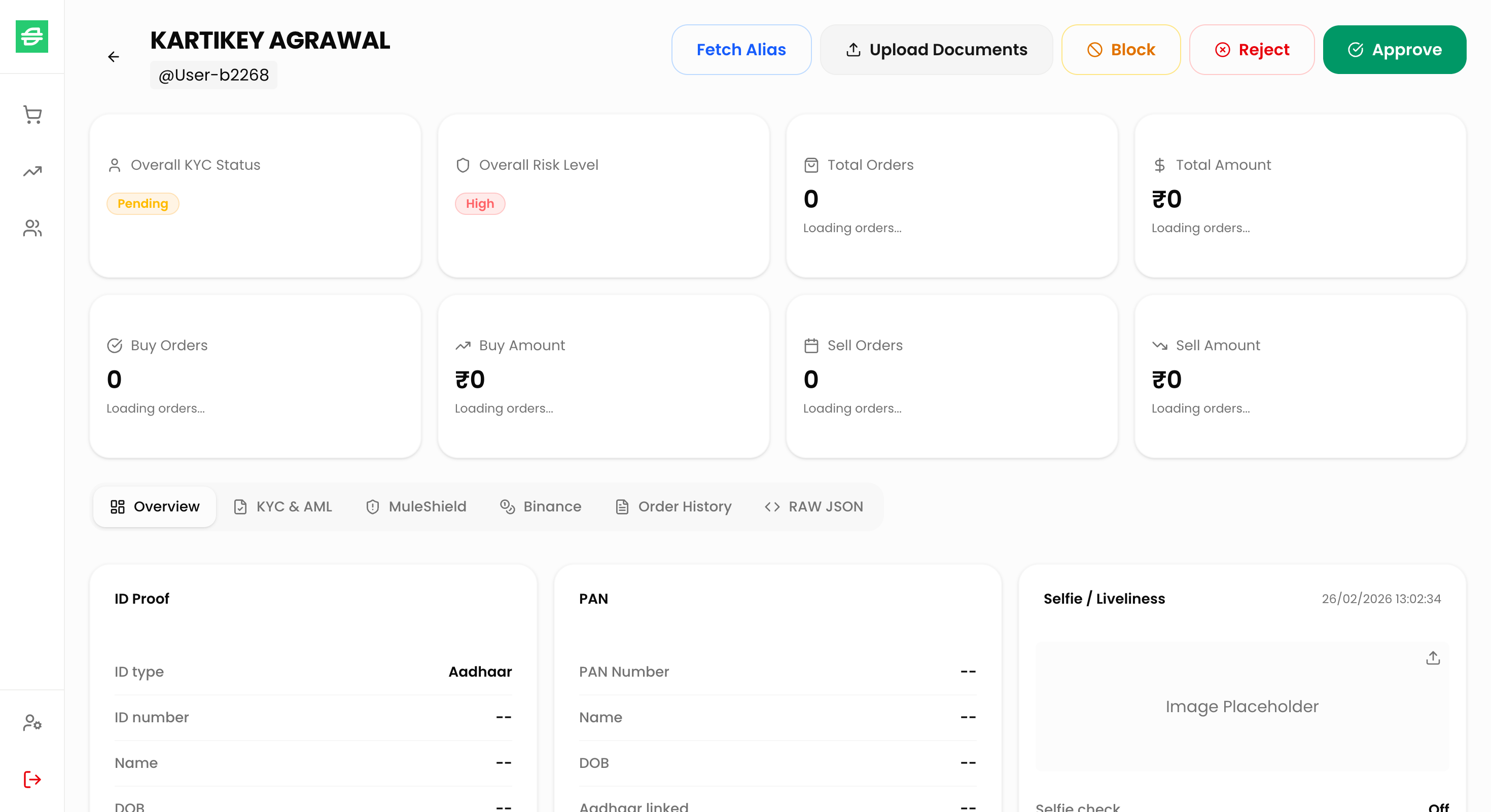The width and height of the screenshot is (1491, 812).
Task: Click the Fetch Alias button
Action: tap(741, 50)
